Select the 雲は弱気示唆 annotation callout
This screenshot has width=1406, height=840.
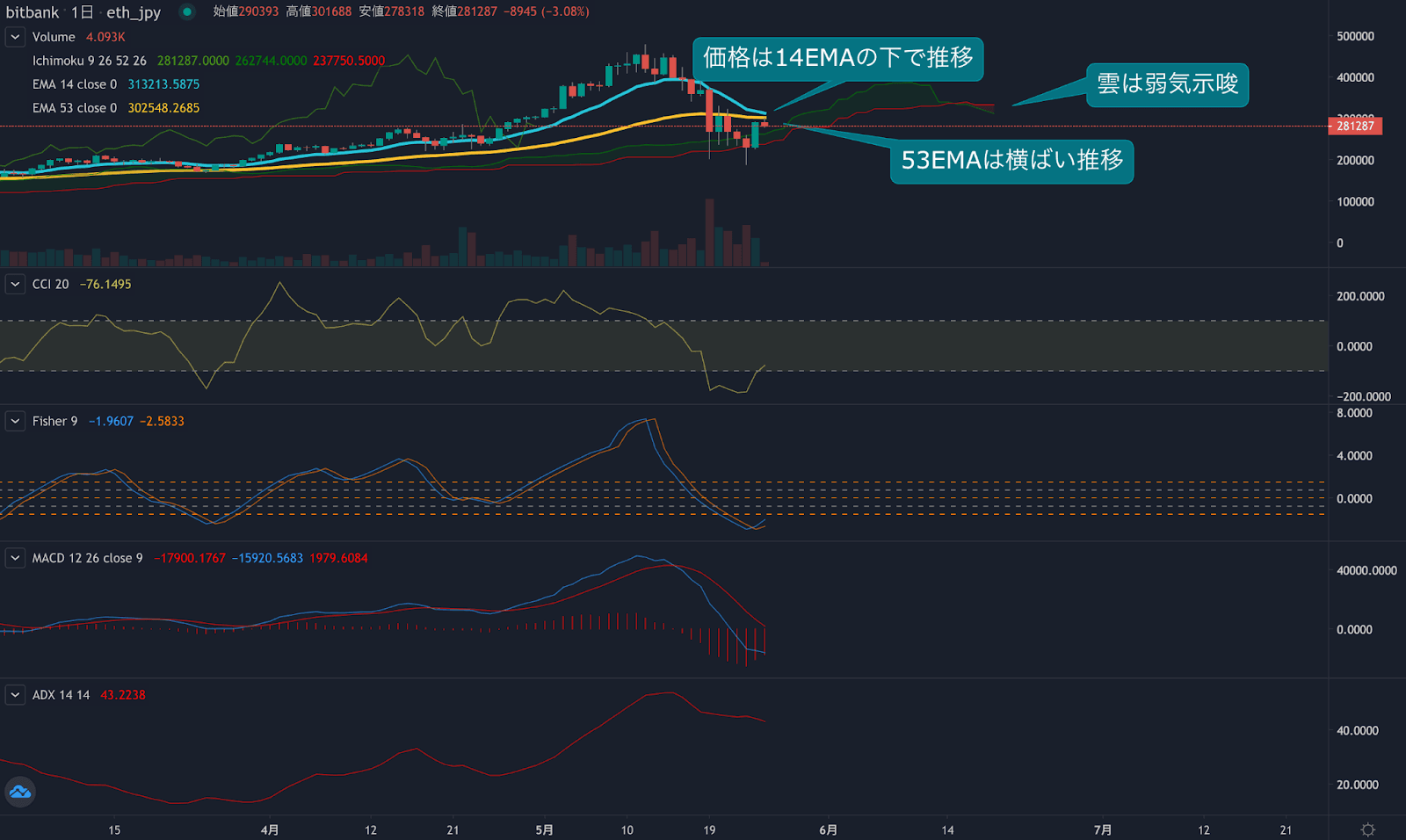(1167, 84)
